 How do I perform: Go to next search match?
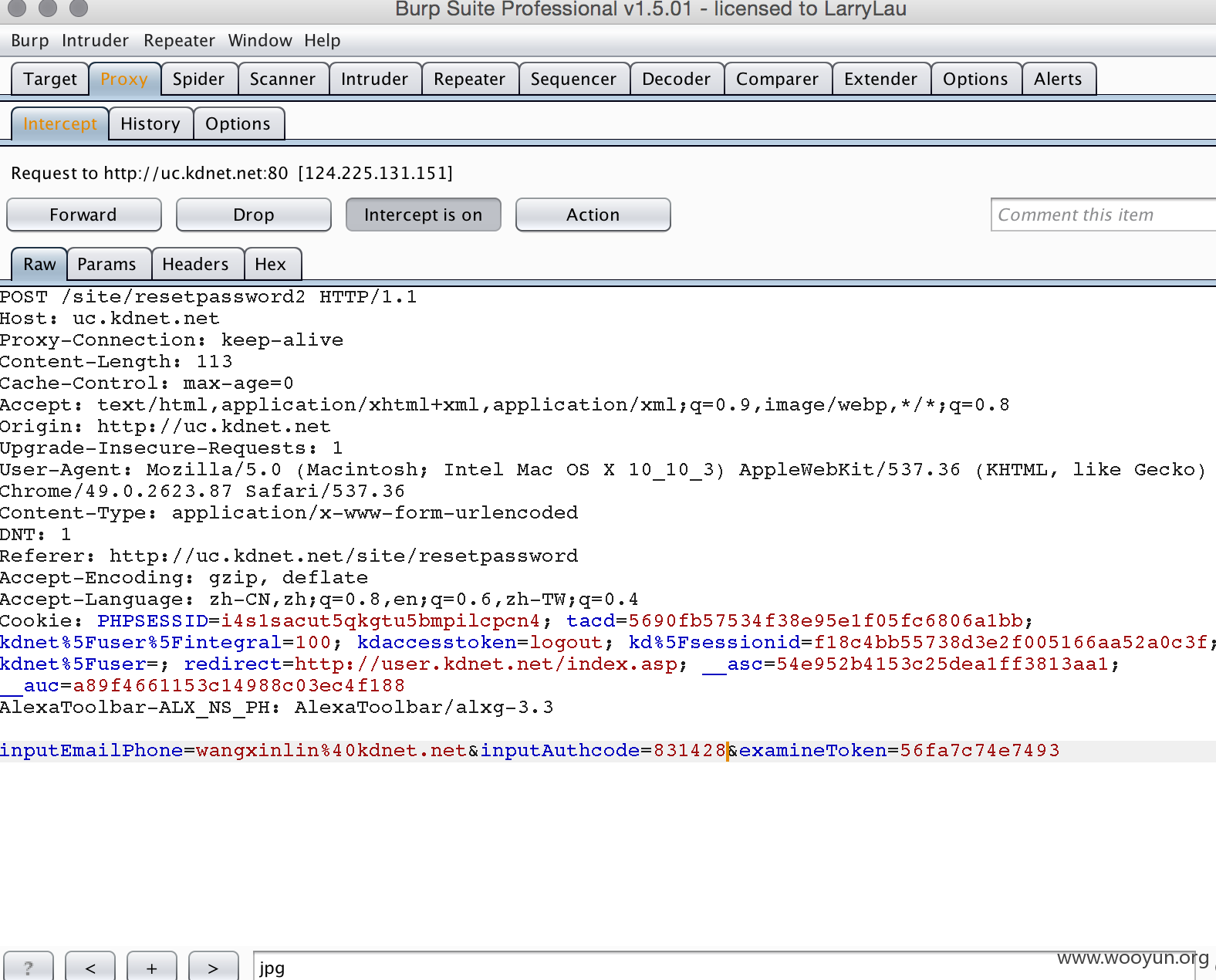click(x=213, y=967)
